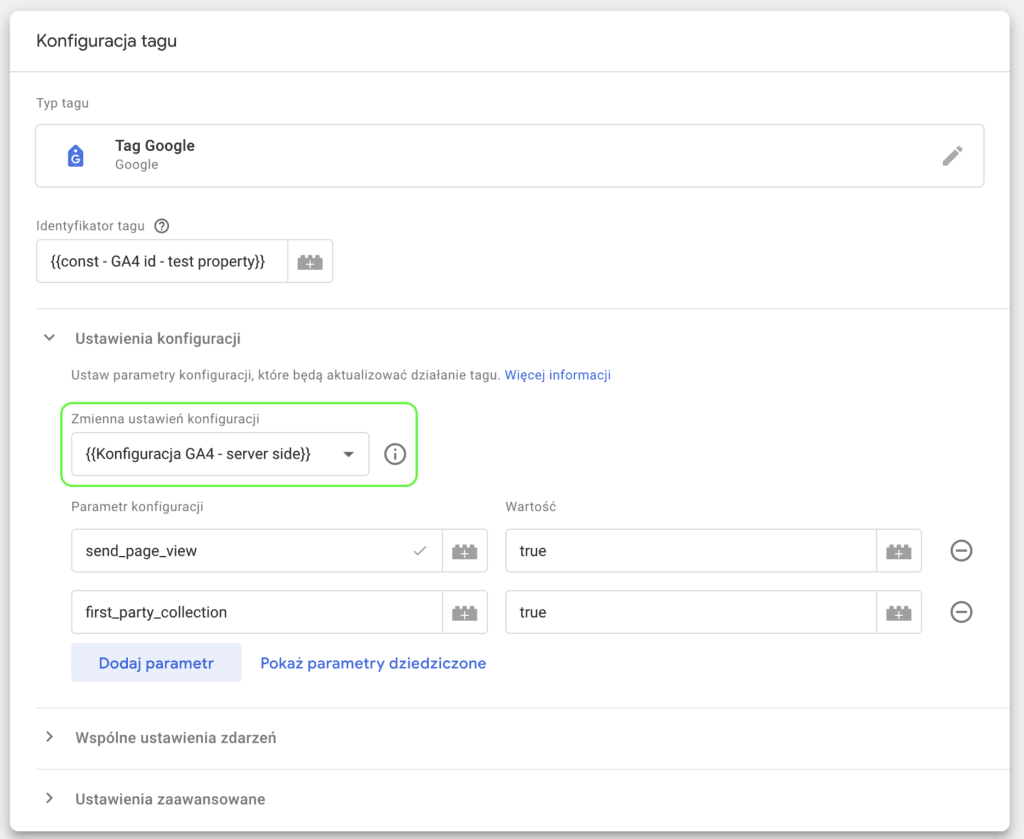The image size is (1024, 839).
Task: Click variable picker icon for send_page_view value
Action: pyautogui.click(x=899, y=551)
